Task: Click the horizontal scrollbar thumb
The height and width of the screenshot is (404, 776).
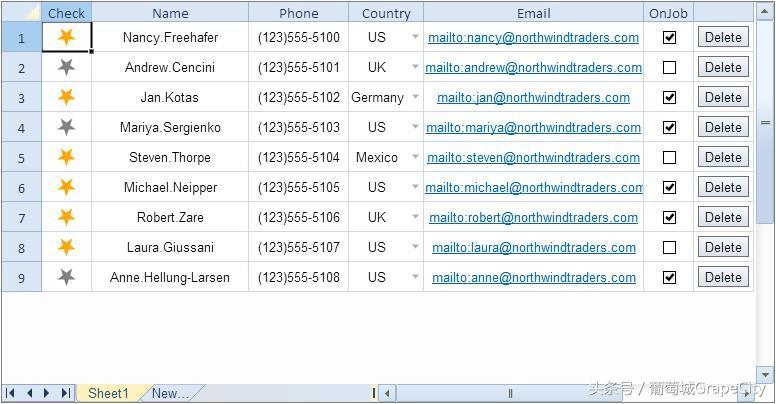Action: tap(510, 394)
